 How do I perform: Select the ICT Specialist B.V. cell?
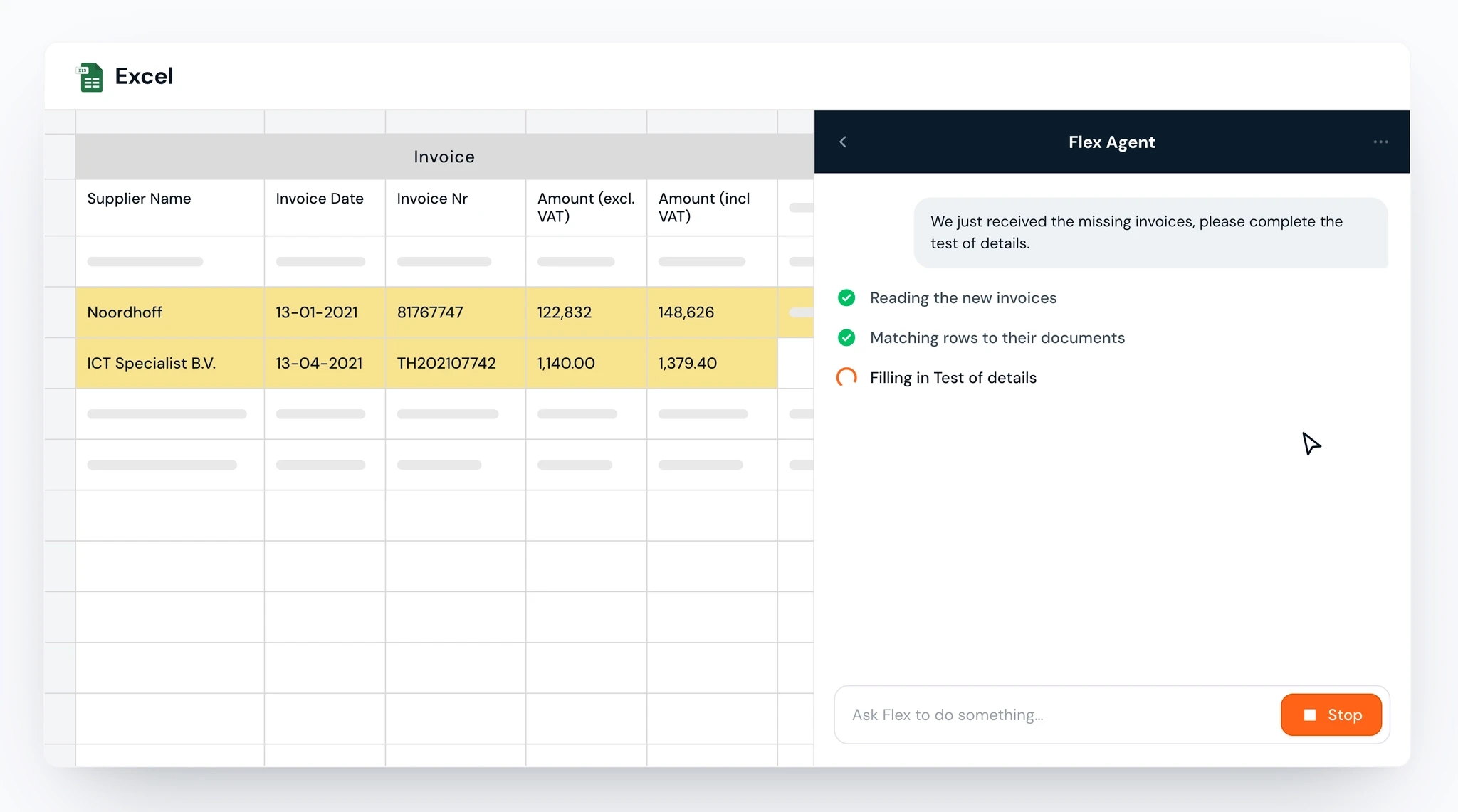[x=169, y=363]
